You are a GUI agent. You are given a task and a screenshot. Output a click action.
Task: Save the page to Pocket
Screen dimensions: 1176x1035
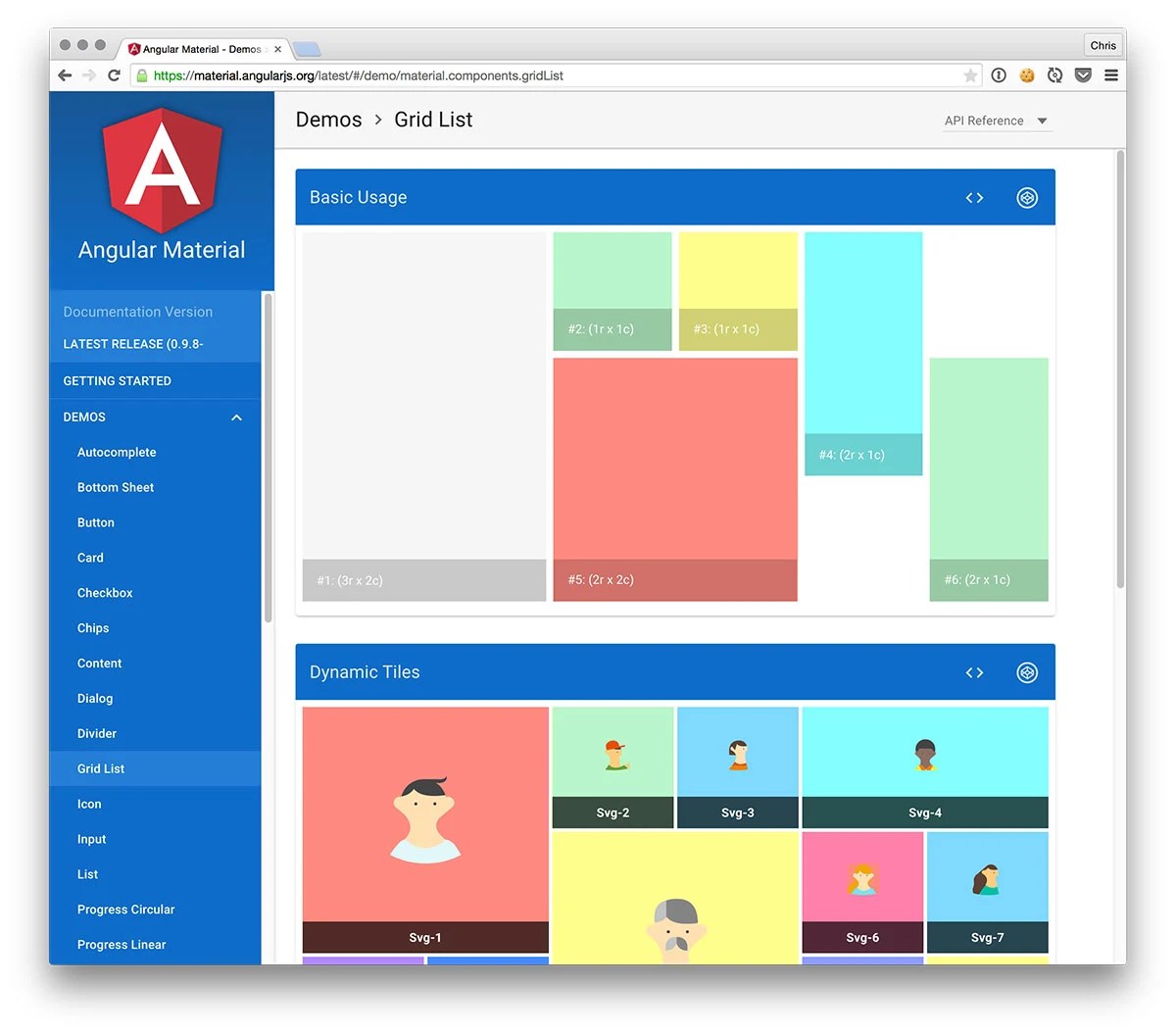click(x=1083, y=74)
